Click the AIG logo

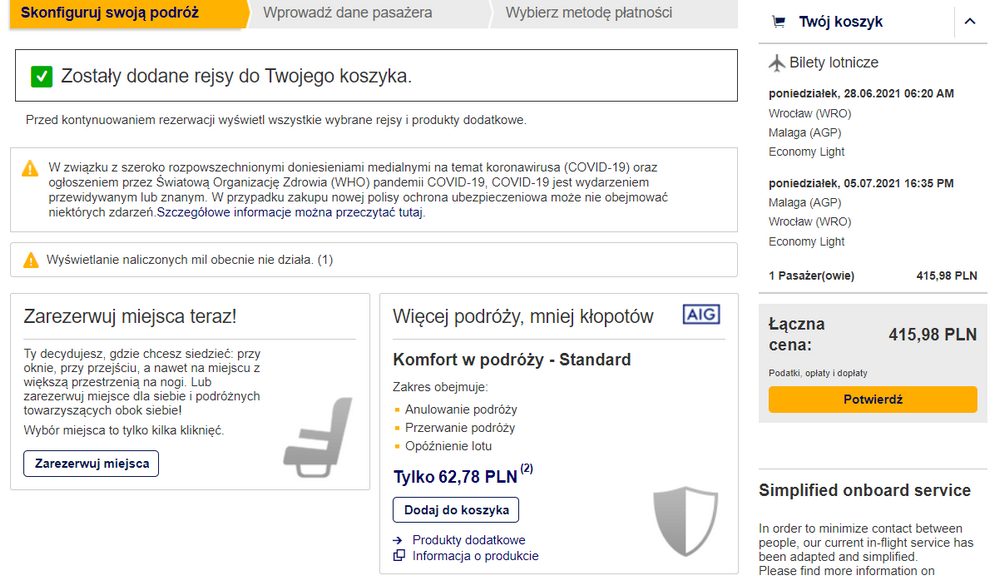[x=701, y=314]
